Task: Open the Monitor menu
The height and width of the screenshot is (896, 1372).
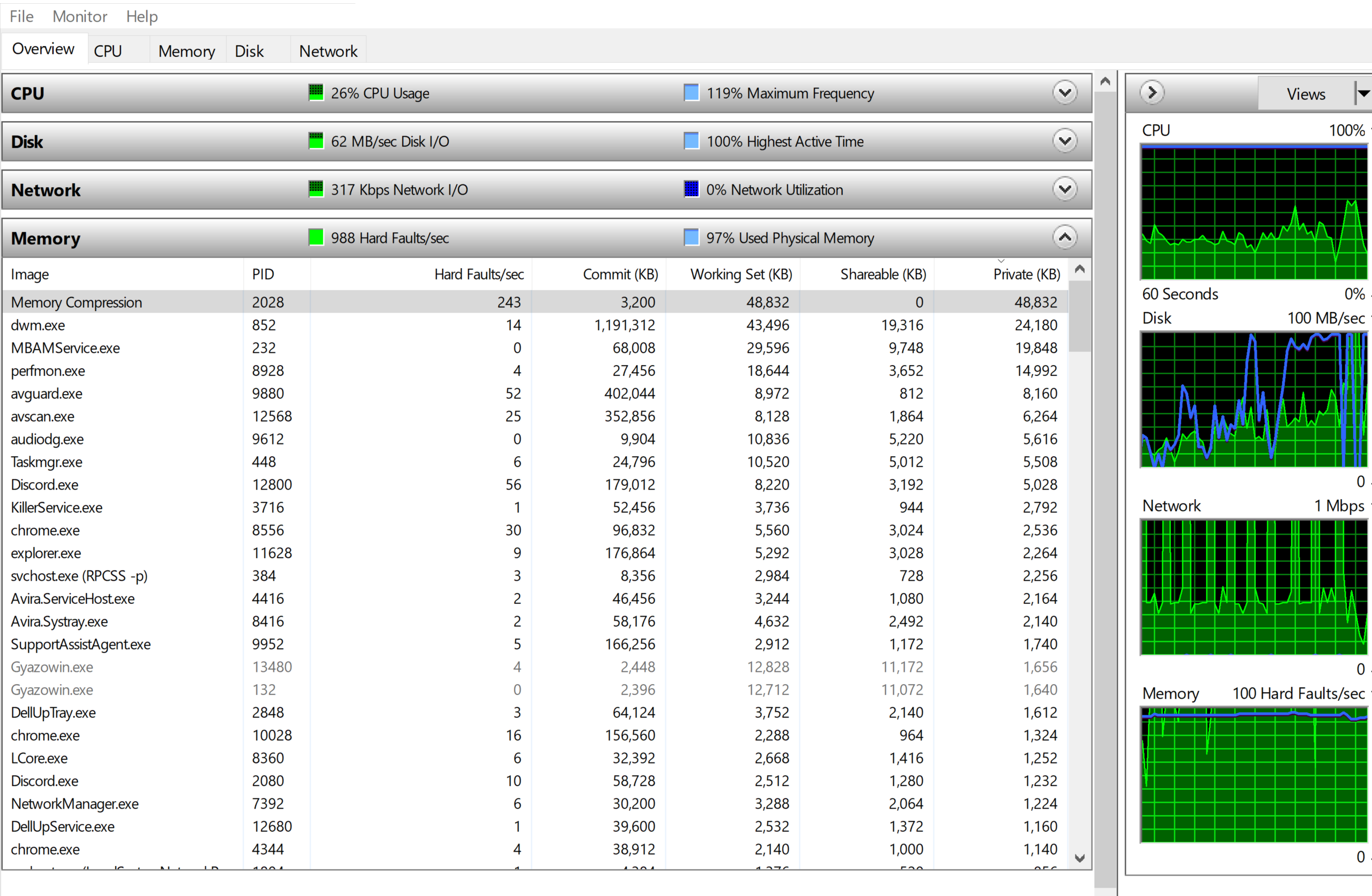Action: coord(79,17)
